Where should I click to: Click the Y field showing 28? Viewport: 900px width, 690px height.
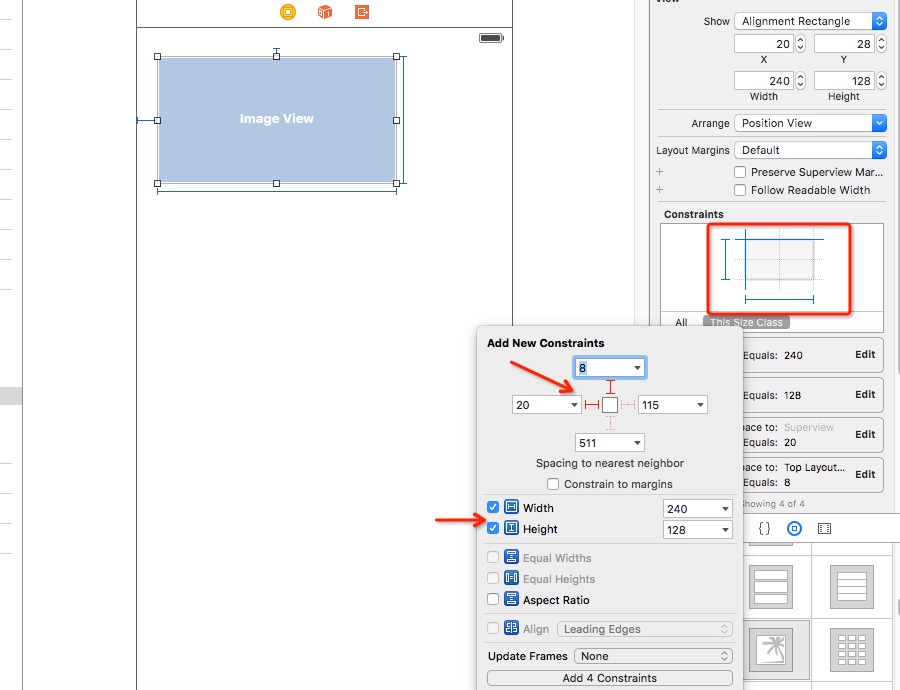pyautogui.click(x=844, y=44)
